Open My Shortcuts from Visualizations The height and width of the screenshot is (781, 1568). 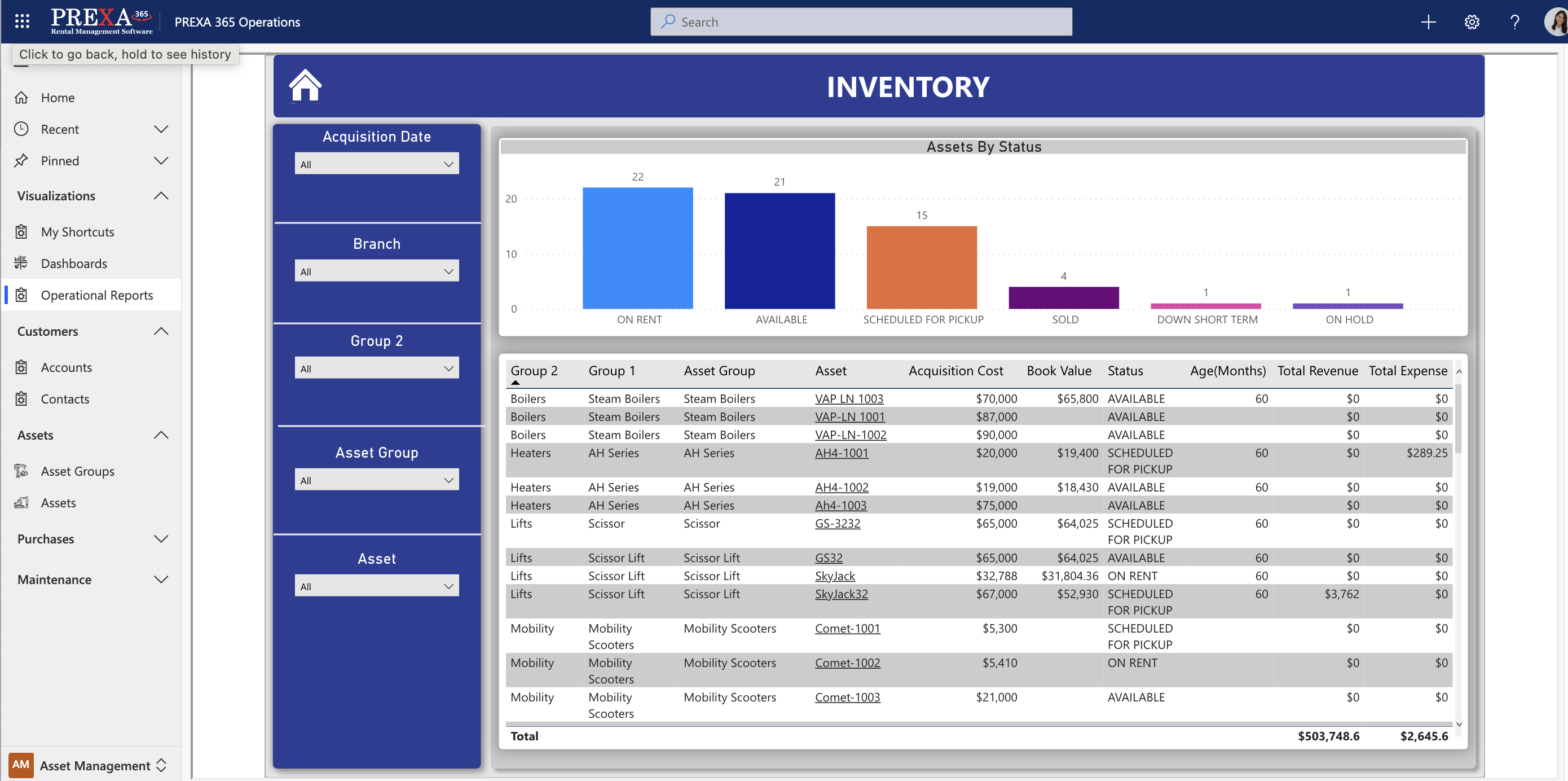tap(21, 231)
